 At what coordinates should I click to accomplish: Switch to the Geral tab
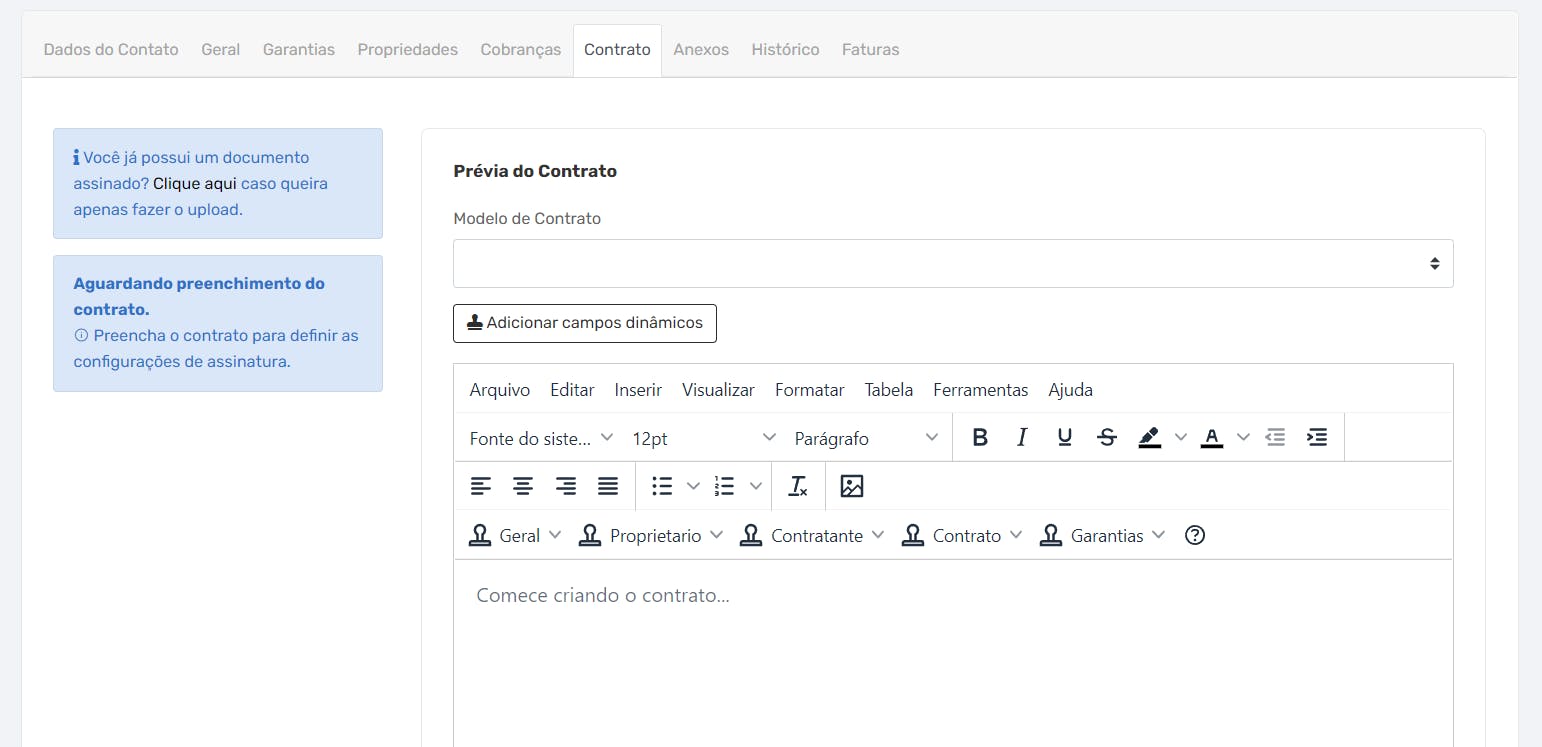(x=221, y=50)
